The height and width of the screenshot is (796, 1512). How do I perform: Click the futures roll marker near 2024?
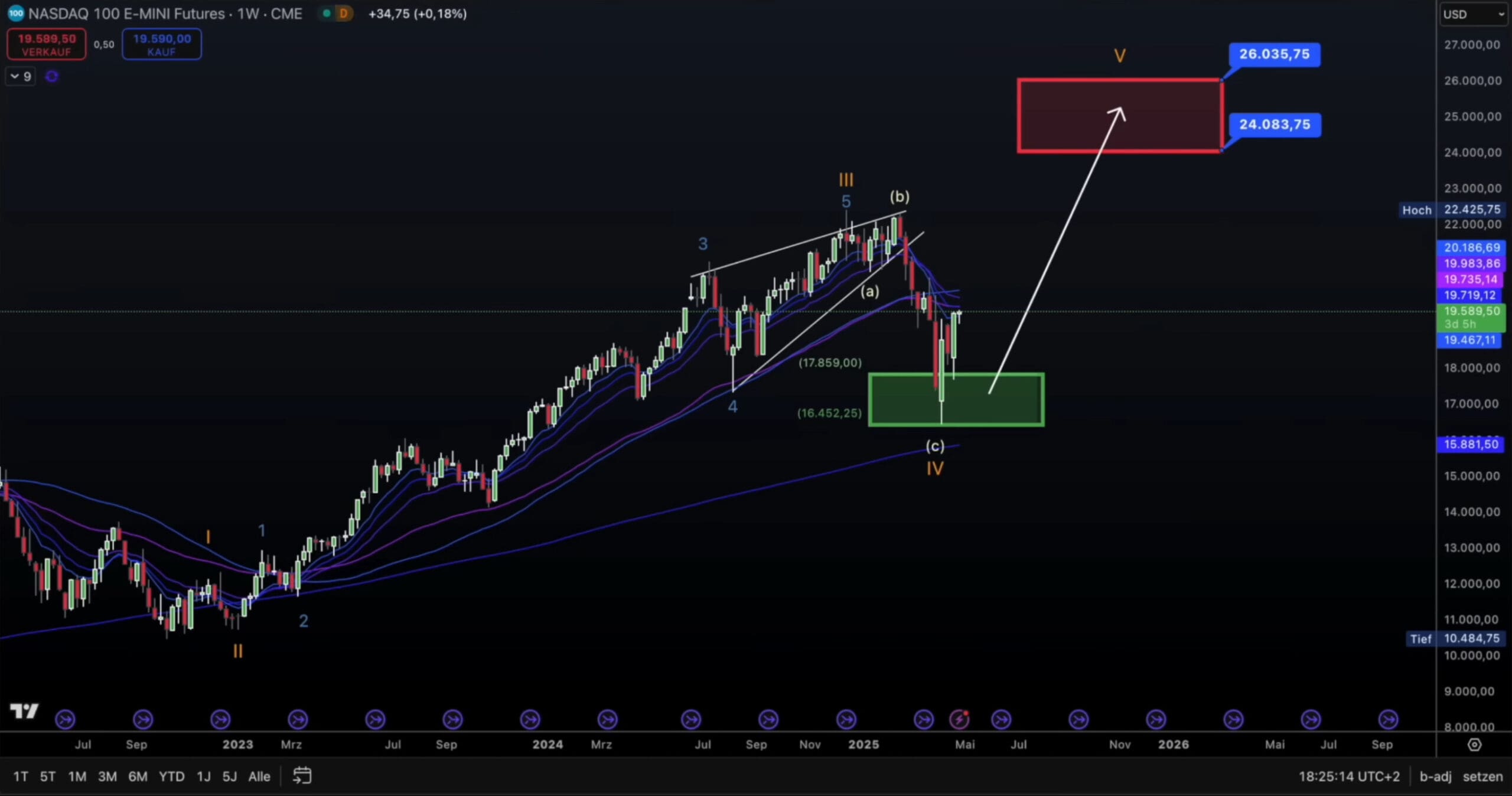tap(530, 719)
